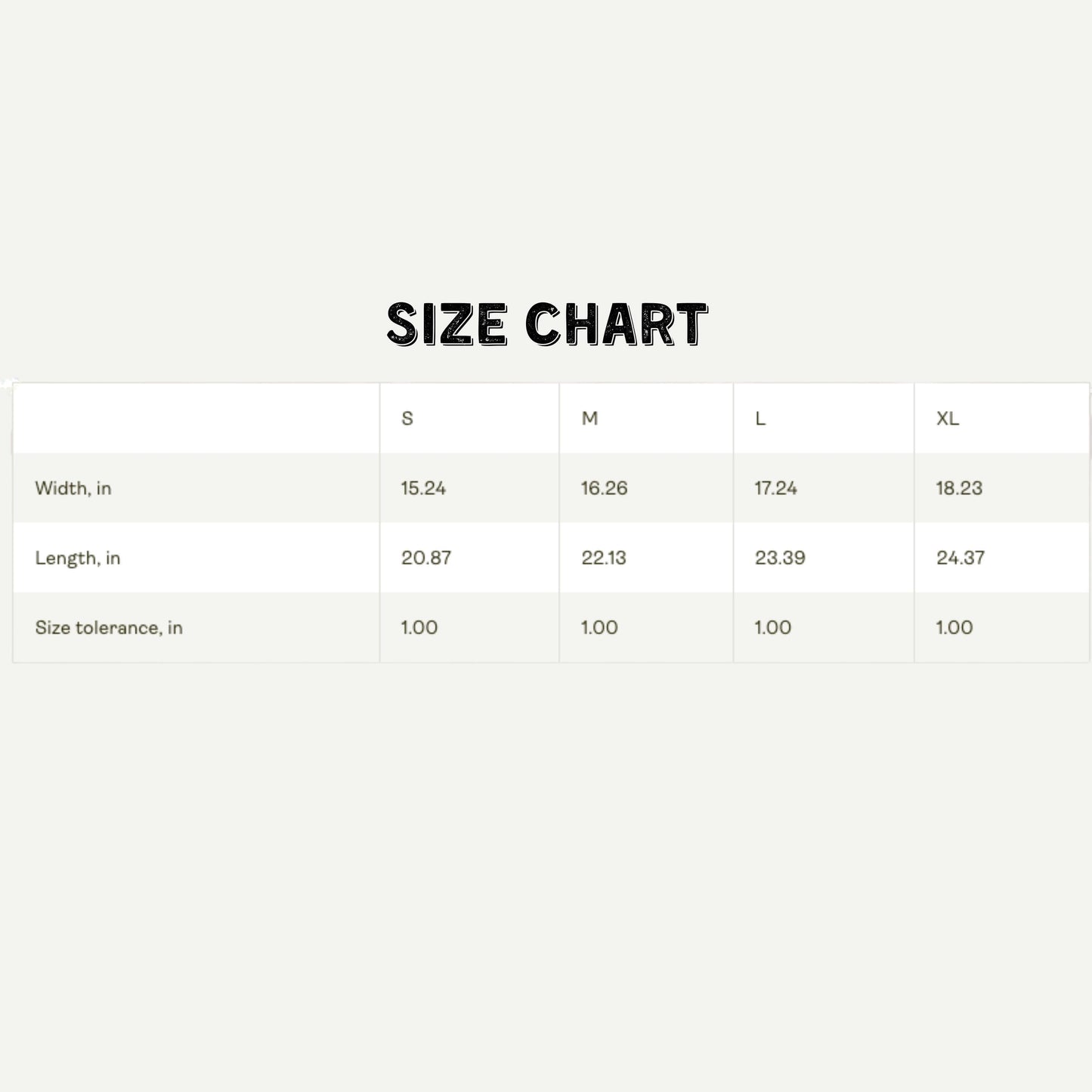
Task: Click the "Size tolerance, in" row label
Action: pos(109,628)
